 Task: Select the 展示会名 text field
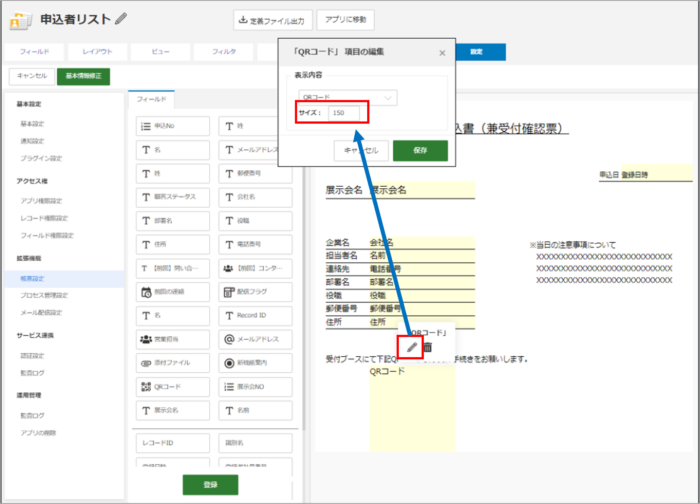click(x=173, y=410)
